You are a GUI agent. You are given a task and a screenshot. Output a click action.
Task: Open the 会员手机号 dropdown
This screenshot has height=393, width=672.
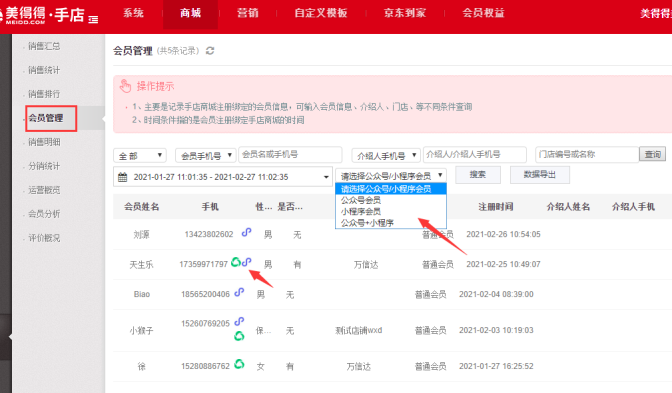206,155
